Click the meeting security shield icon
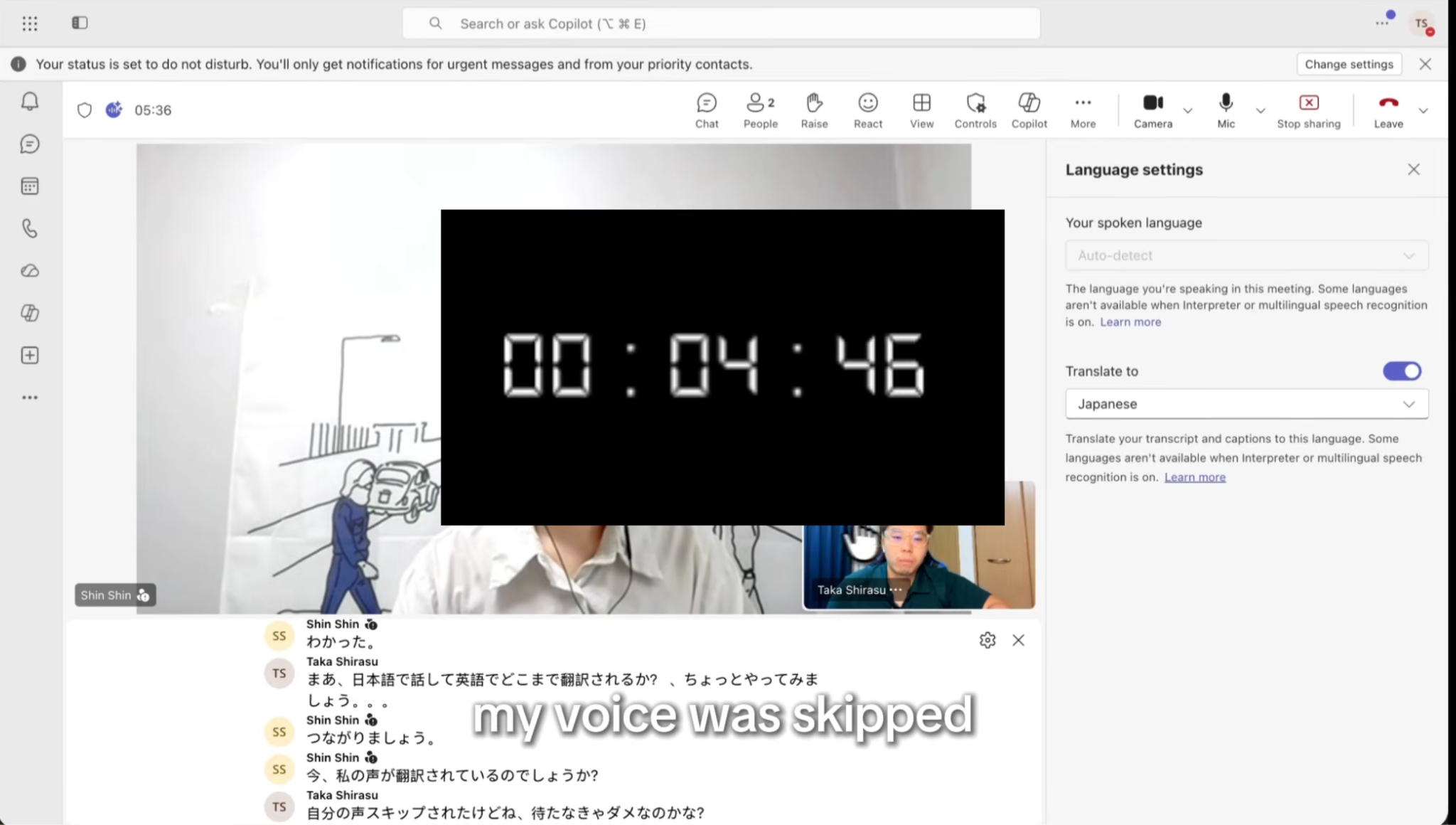Image resolution: width=1456 pixels, height=825 pixels. [x=85, y=110]
